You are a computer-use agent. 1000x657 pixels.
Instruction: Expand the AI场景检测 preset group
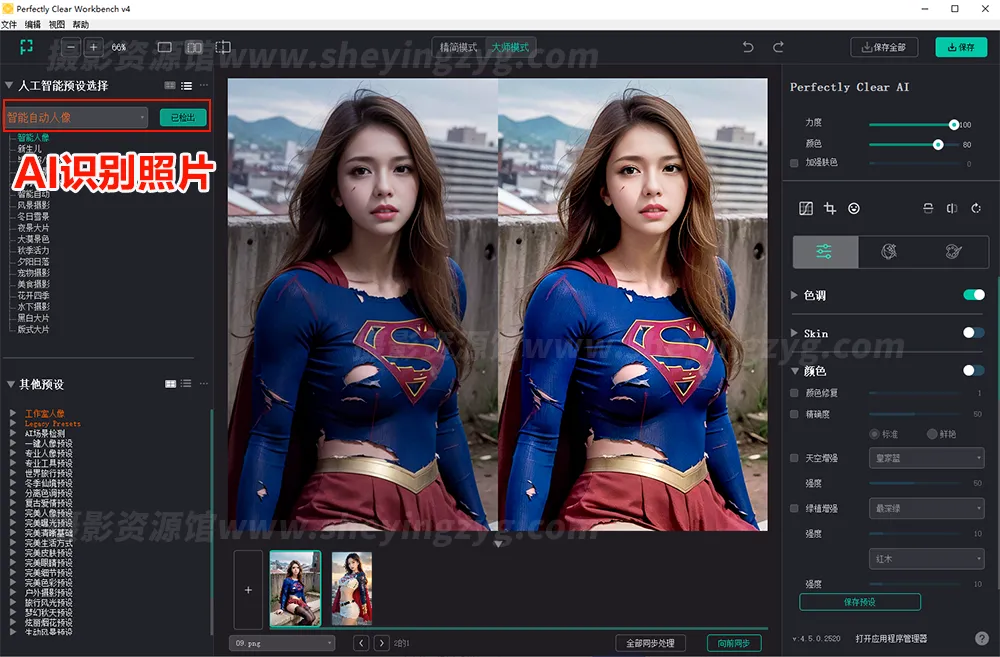click(13, 433)
